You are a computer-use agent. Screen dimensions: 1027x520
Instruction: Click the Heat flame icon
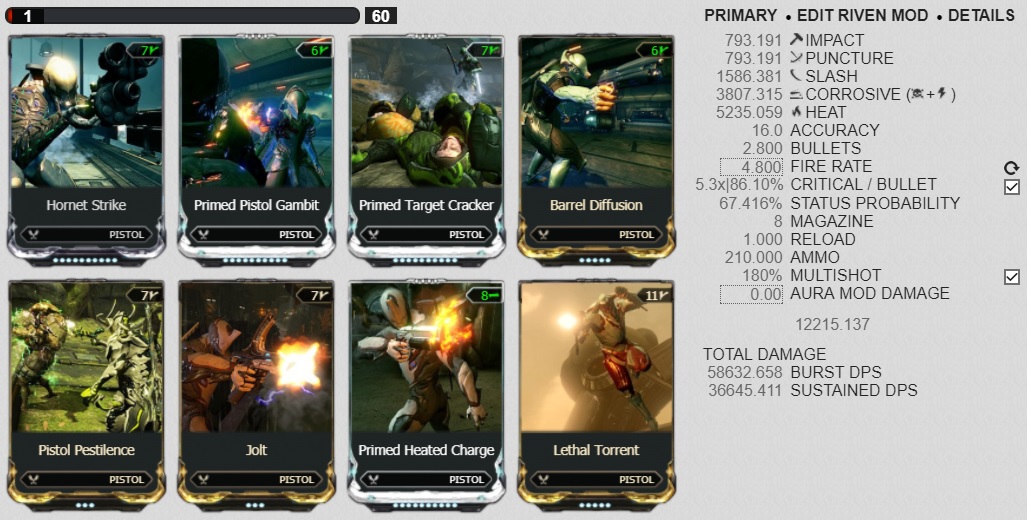(x=796, y=112)
